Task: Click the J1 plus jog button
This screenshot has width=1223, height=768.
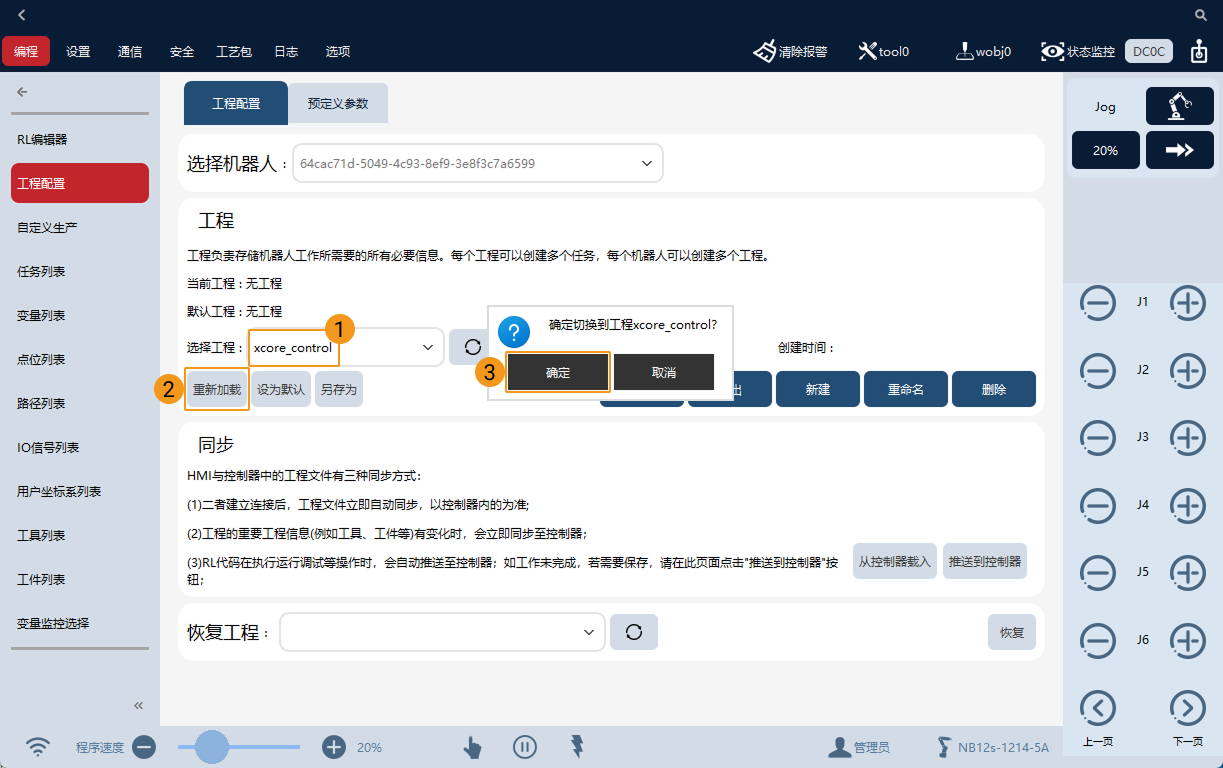Action: [1187, 303]
